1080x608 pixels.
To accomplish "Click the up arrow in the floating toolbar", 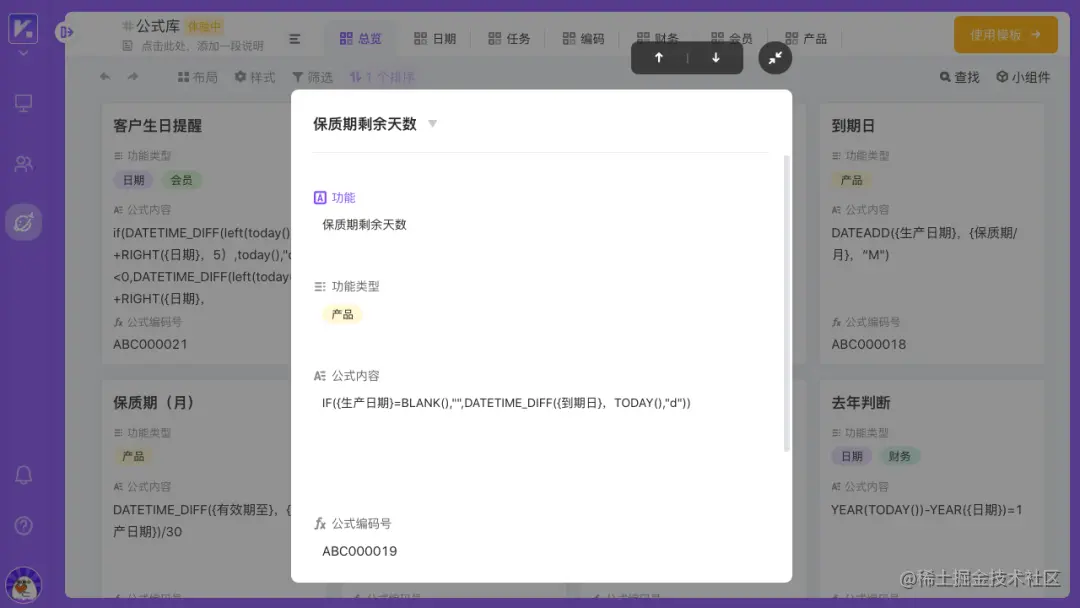I will [x=659, y=58].
